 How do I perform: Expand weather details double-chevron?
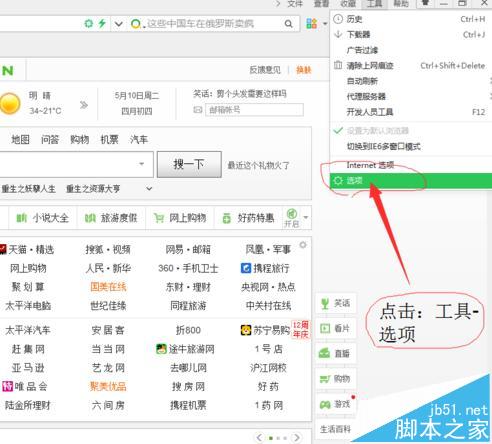pos(84,105)
